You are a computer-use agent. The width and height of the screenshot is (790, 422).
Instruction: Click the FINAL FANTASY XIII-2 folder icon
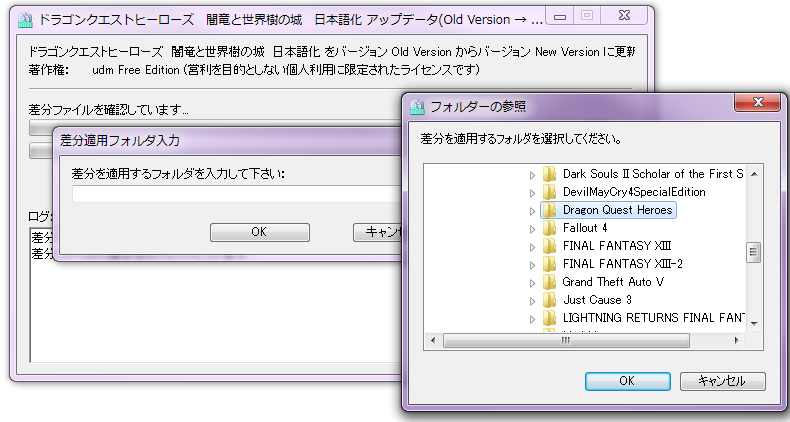coord(549,264)
